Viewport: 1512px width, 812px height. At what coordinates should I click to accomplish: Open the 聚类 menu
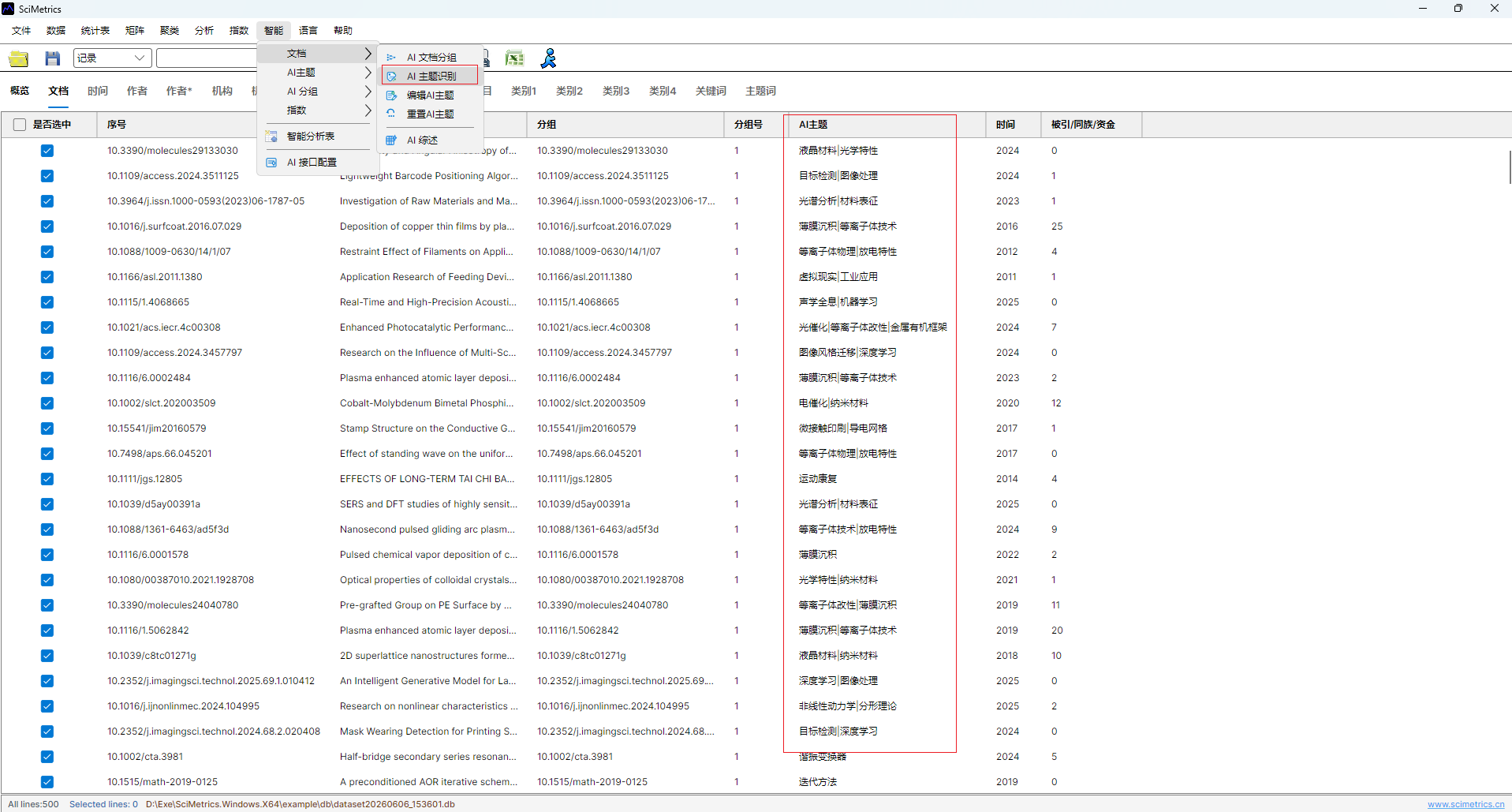pyautogui.click(x=170, y=31)
